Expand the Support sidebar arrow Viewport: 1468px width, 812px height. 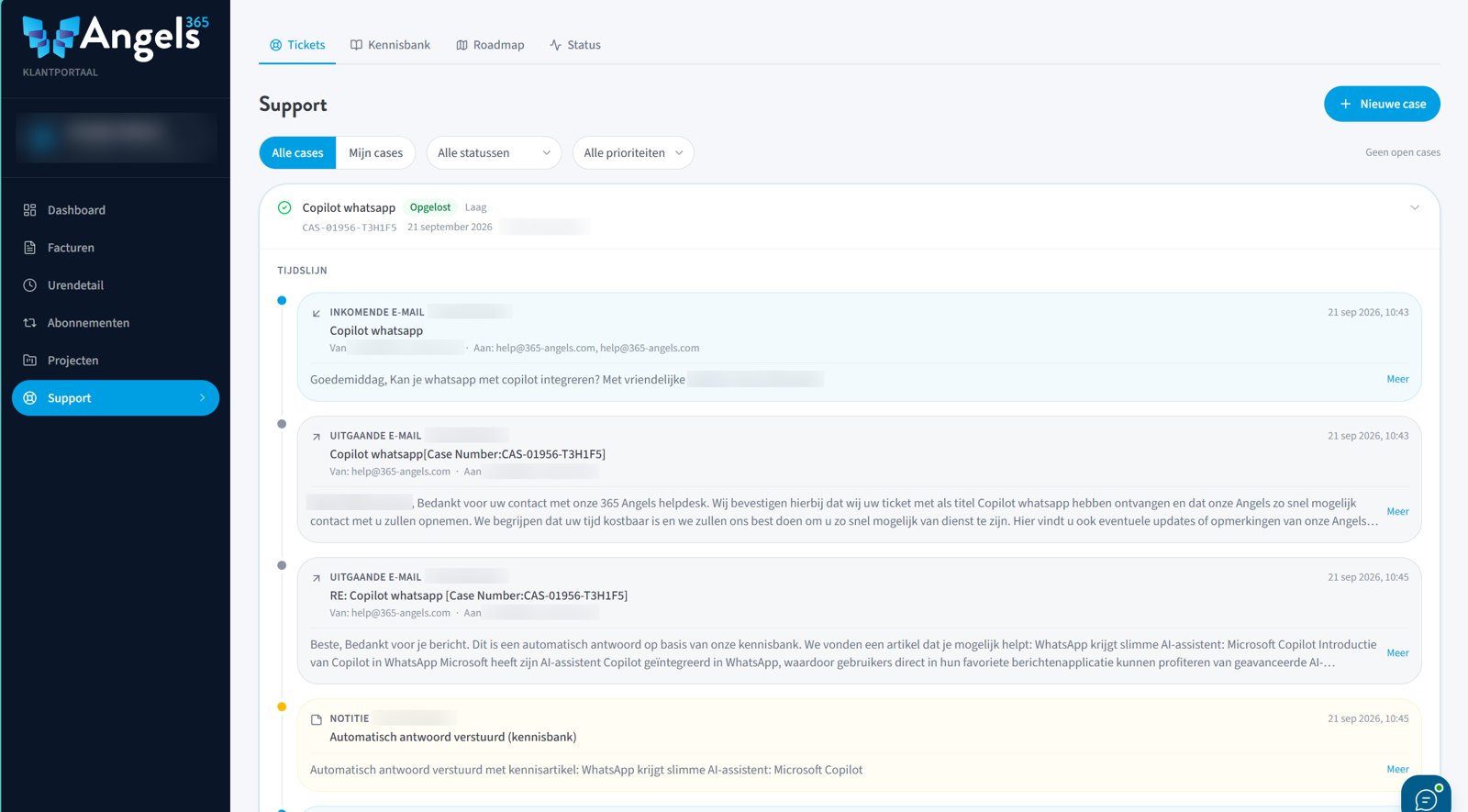(x=203, y=398)
